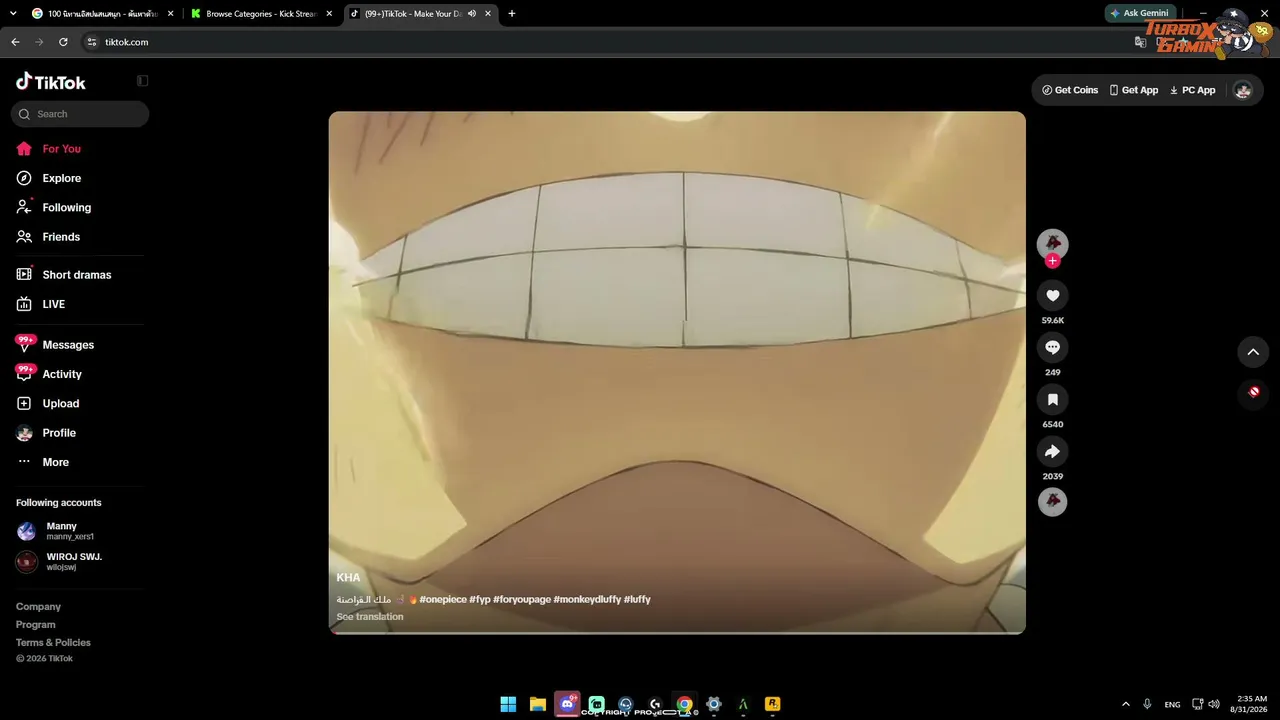Click the PC App download button
The width and height of the screenshot is (1280, 720).
[1192, 90]
